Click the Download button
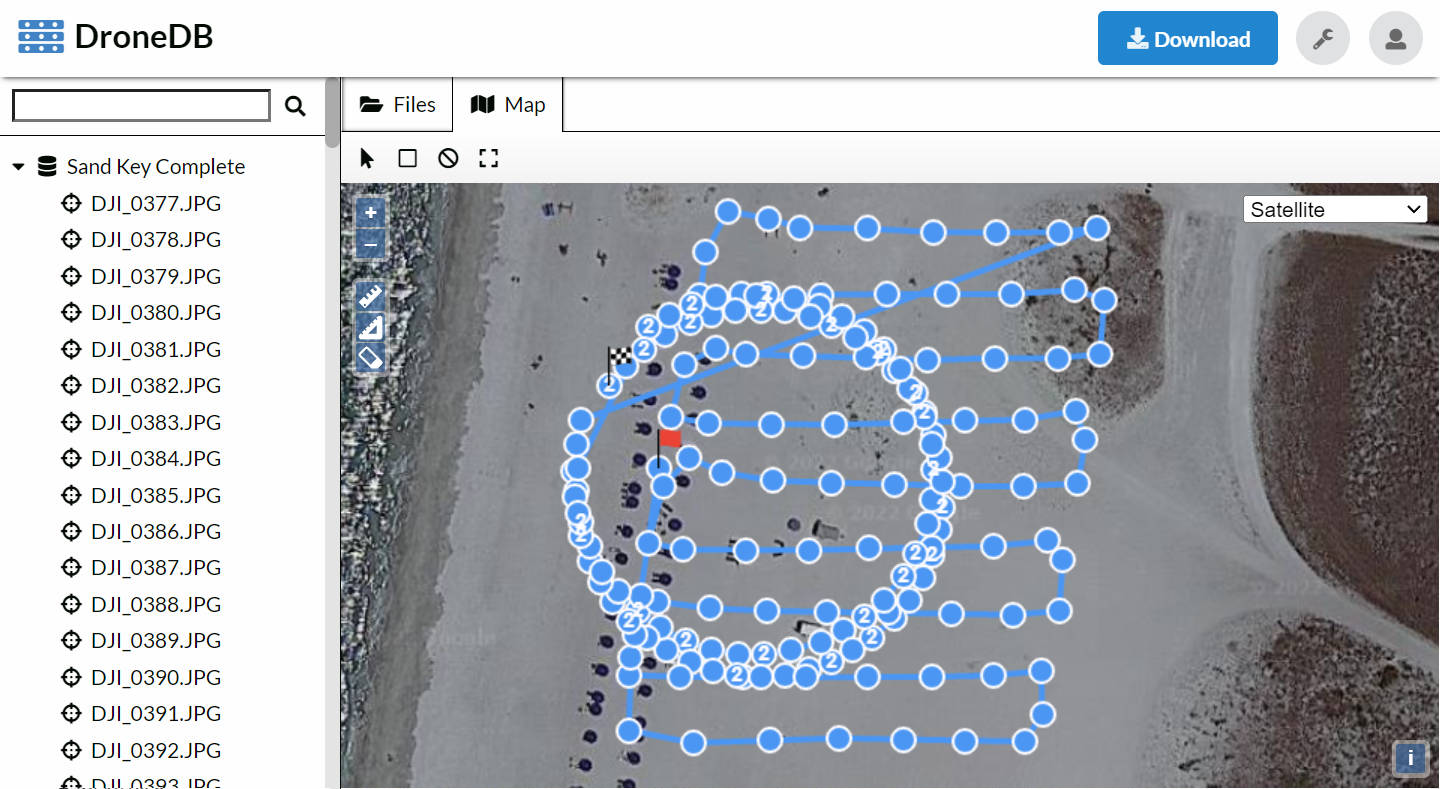 pos(1187,39)
